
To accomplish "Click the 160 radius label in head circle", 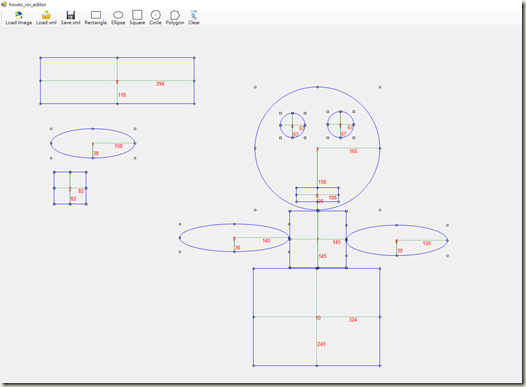I will pyautogui.click(x=354, y=151).
